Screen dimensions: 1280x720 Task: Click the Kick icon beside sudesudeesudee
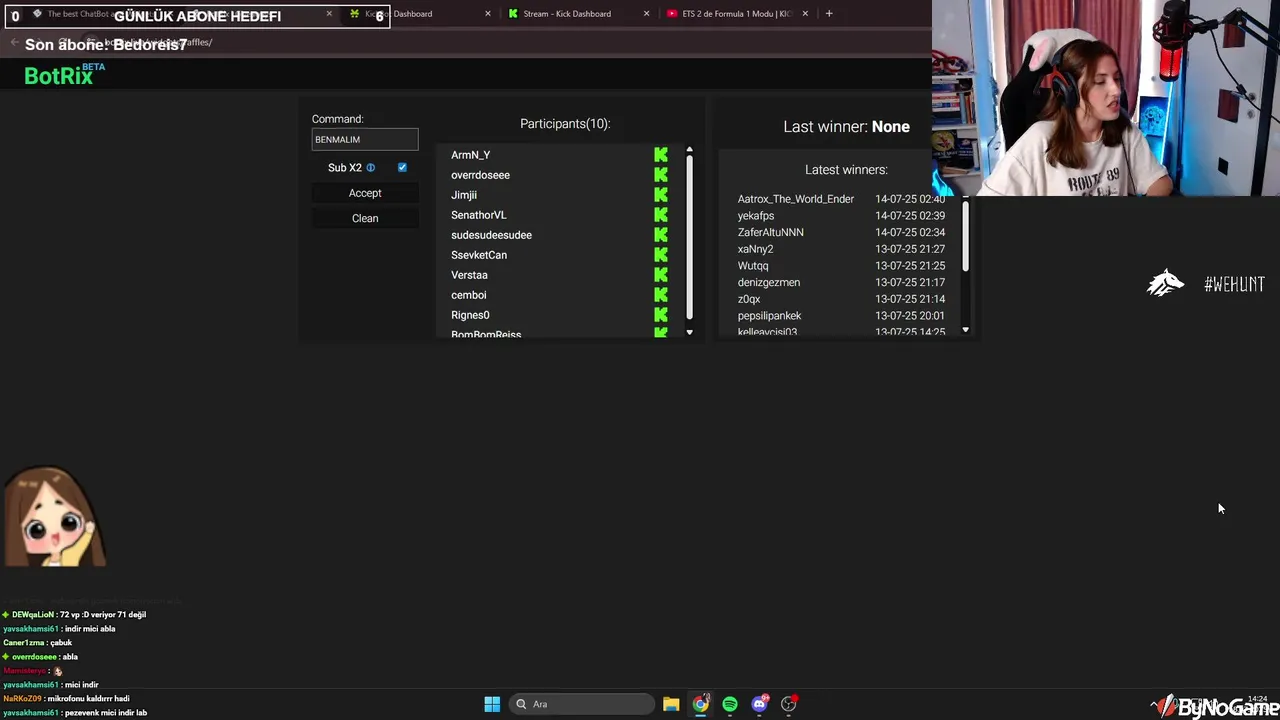(x=661, y=235)
